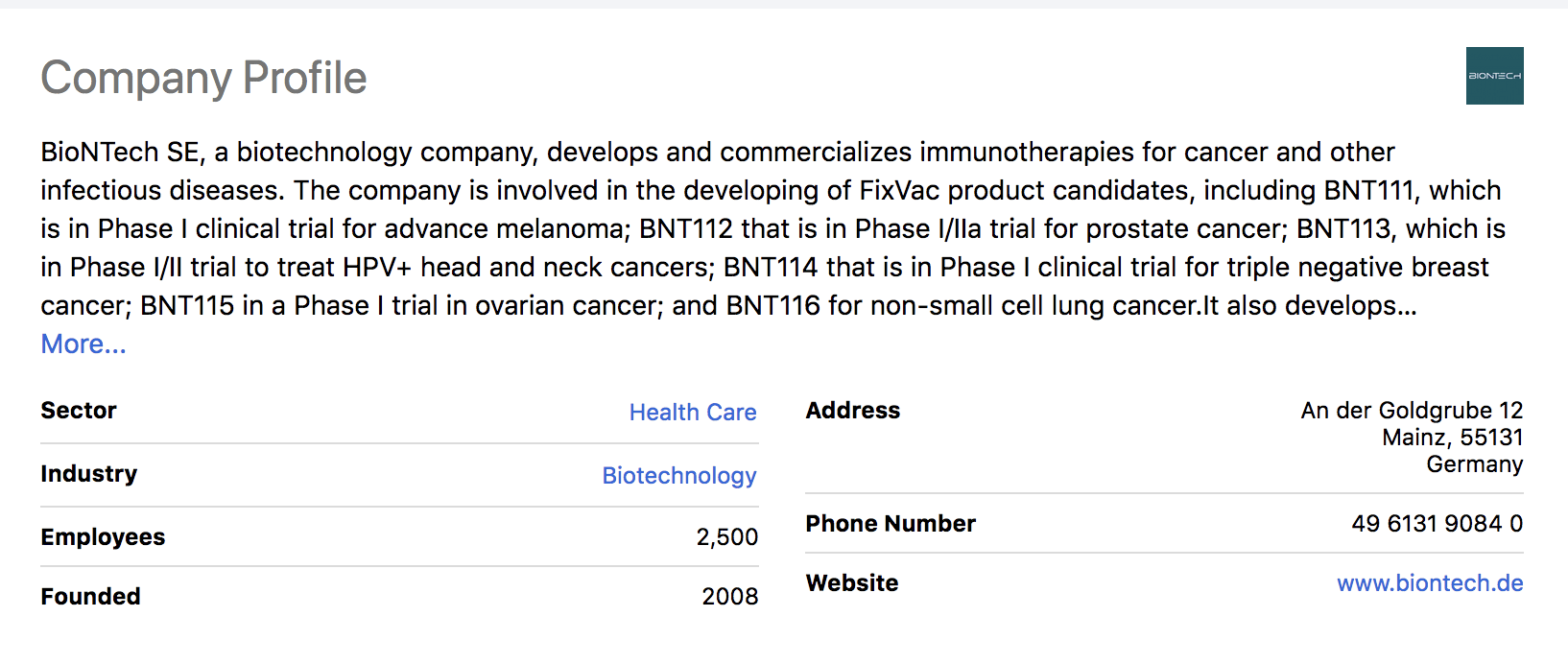Click the An der Goldgrube 12 address line

click(1411, 411)
